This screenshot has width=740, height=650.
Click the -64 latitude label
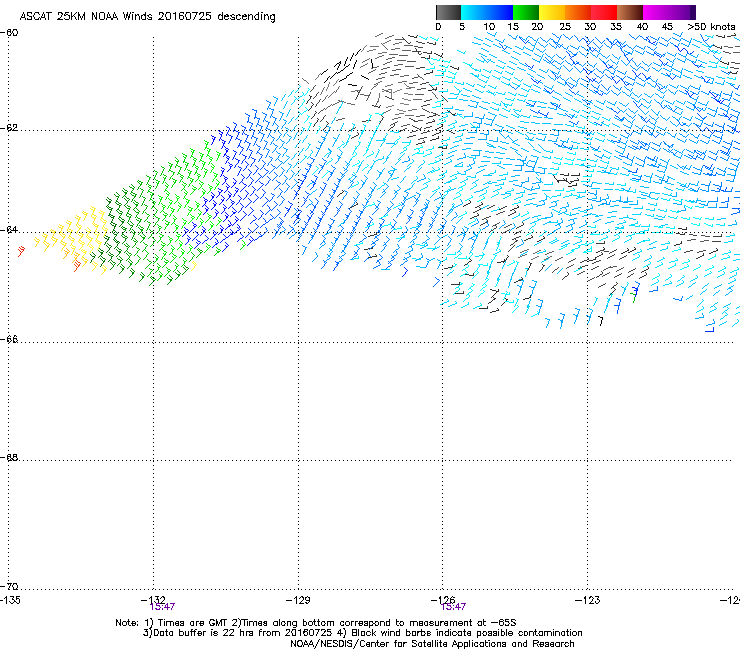pyautogui.click(x=9, y=230)
